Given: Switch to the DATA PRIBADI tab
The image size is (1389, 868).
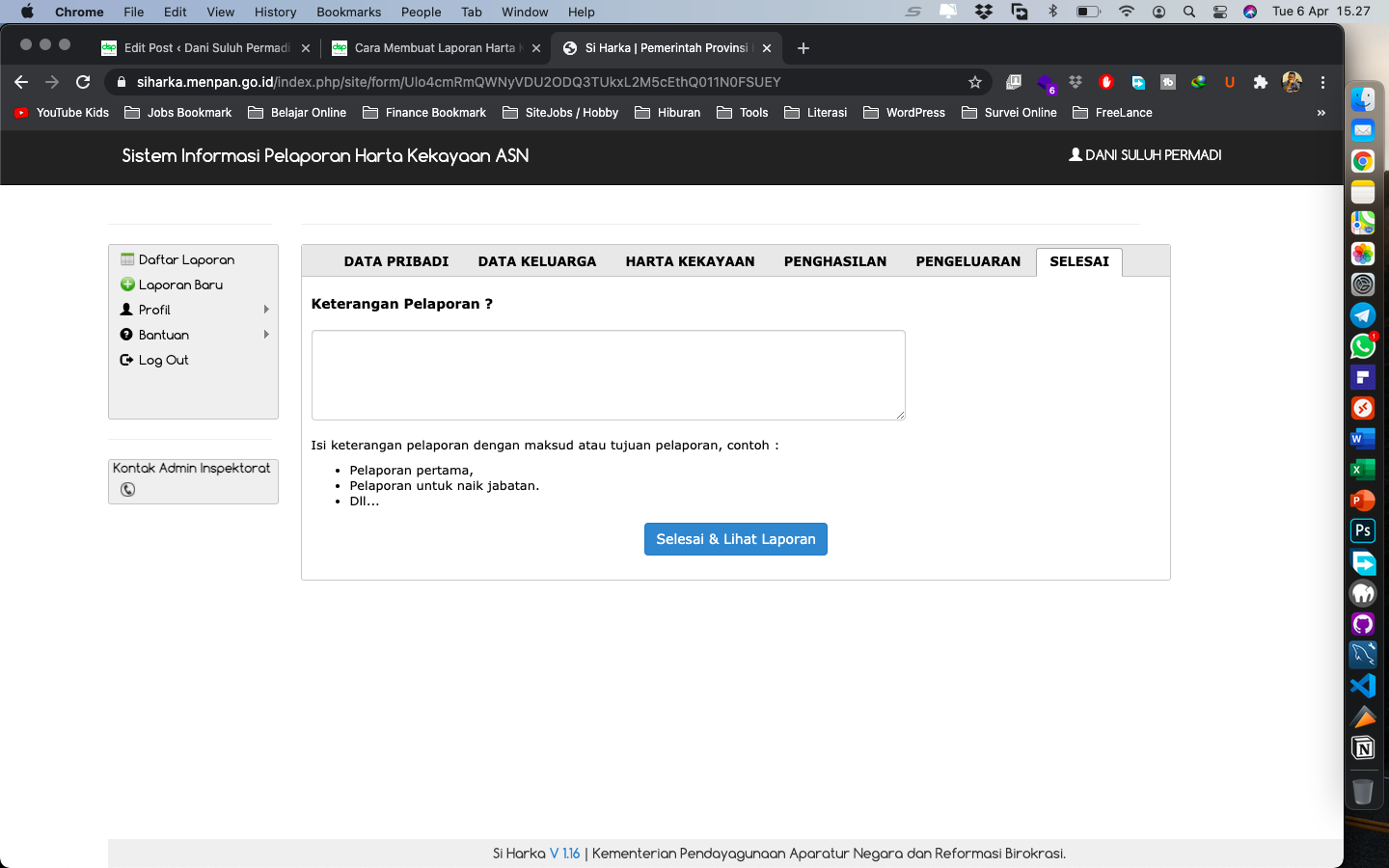Looking at the screenshot, I should pyautogui.click(x=395, y=261).
